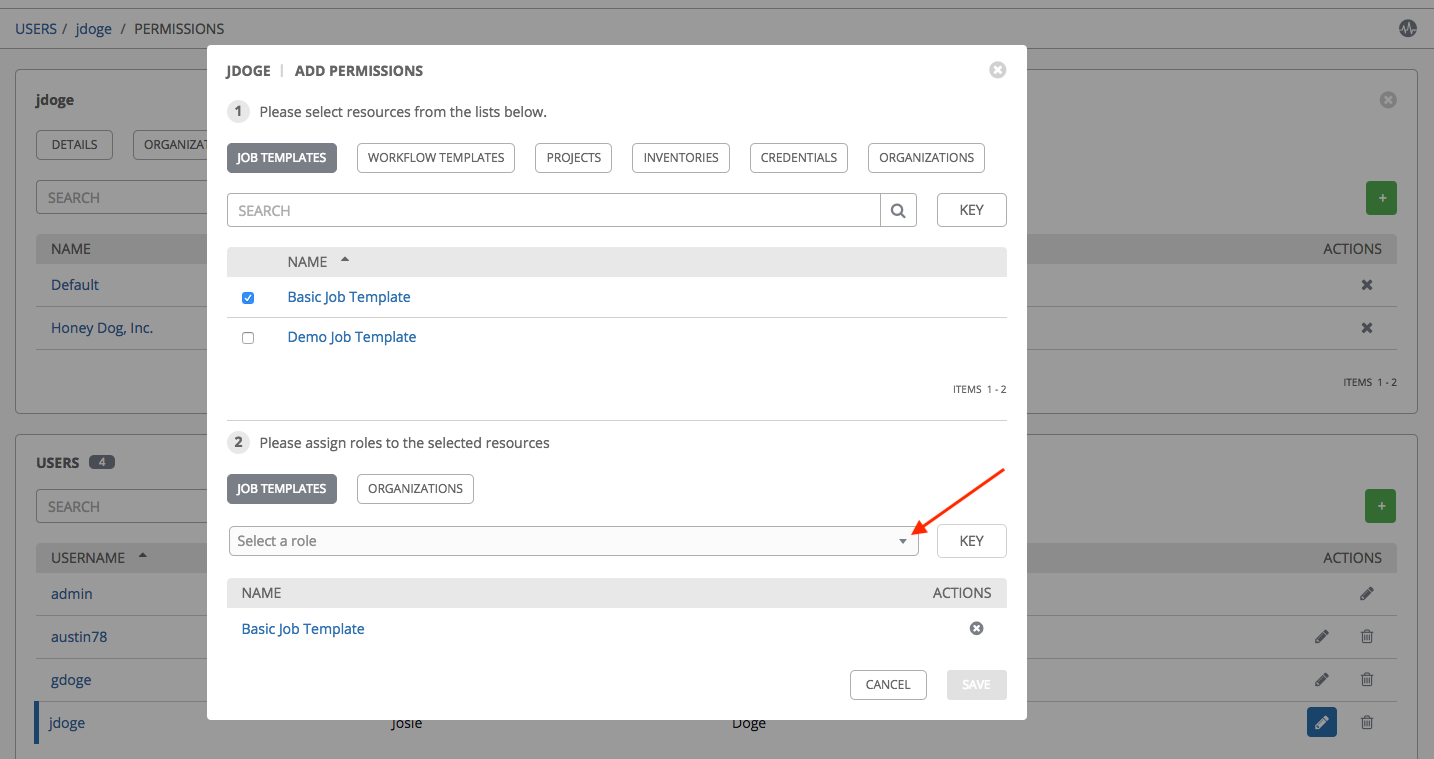The image size is (1434, 759).
Task: Open the austin78 user link
Action: coord(79,636)
